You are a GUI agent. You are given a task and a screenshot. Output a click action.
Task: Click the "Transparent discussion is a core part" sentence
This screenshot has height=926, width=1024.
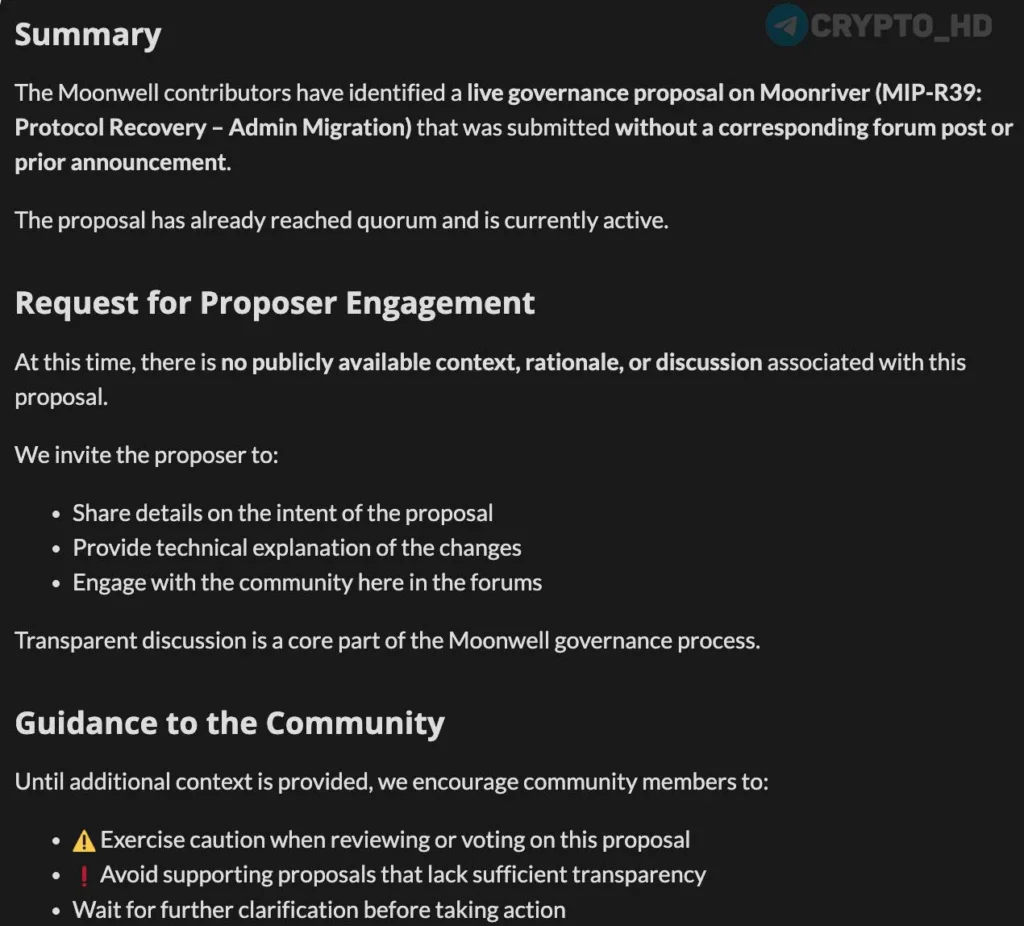click(x=387, y=640)
